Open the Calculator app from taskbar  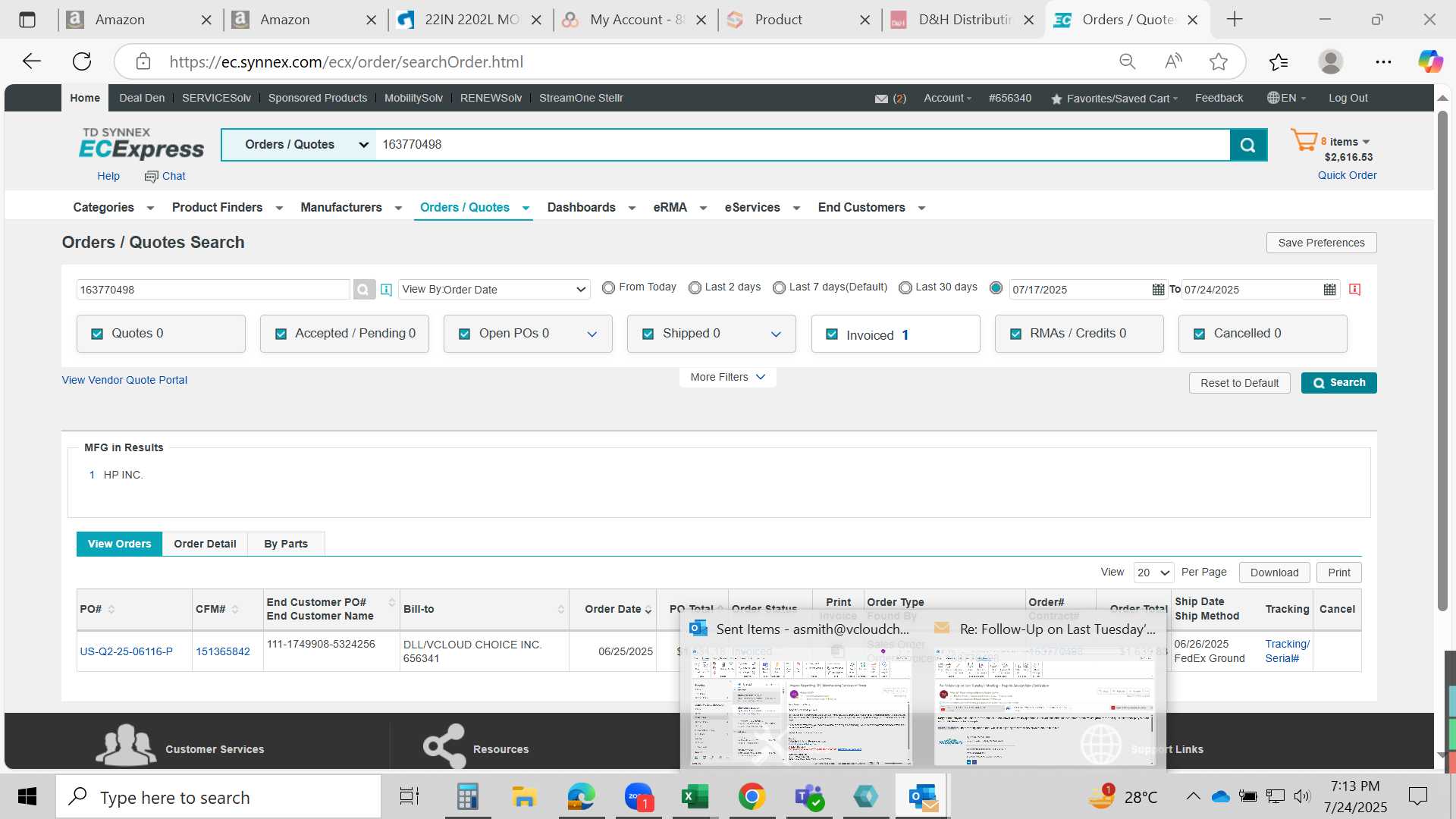(x=467, y=797)
